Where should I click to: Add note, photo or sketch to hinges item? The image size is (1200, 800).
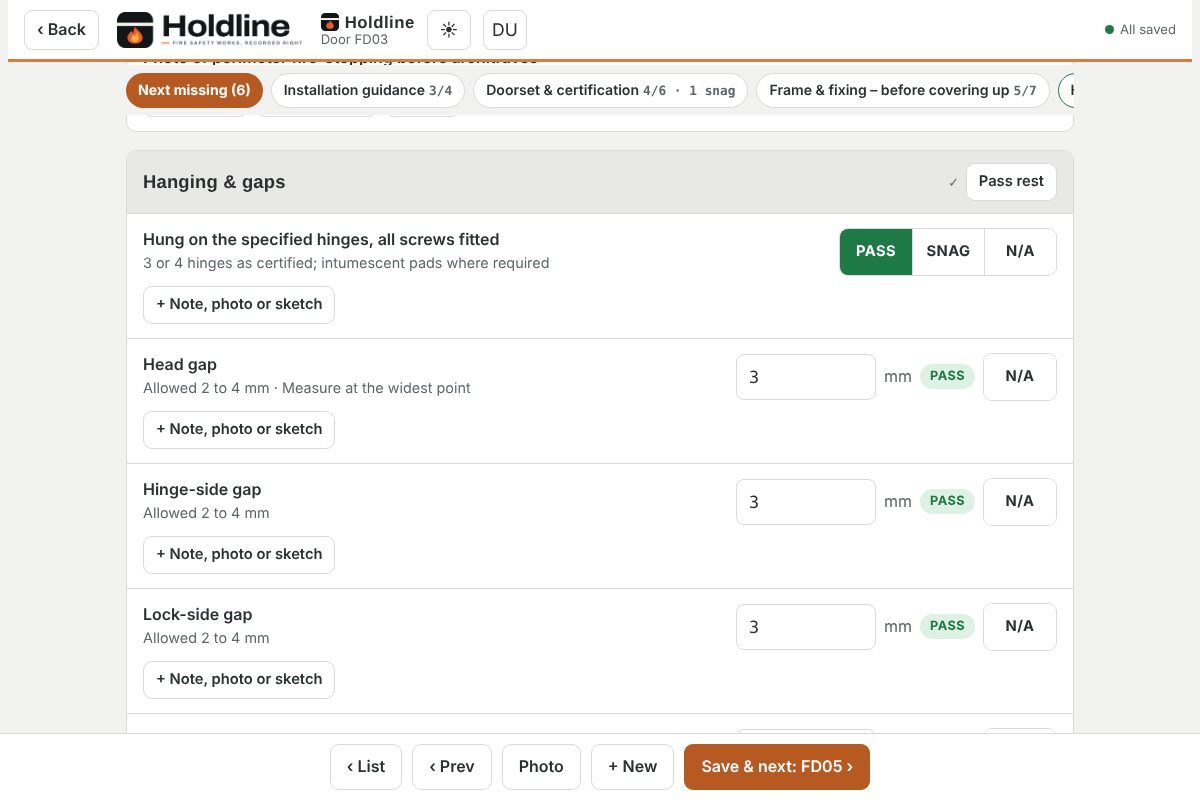239,305
